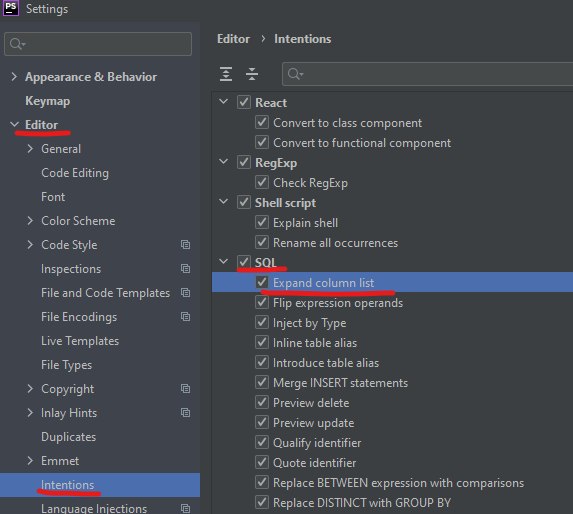Open the Language Injections settings
This screenshot has height=514, width=573.
coord(94,508)
